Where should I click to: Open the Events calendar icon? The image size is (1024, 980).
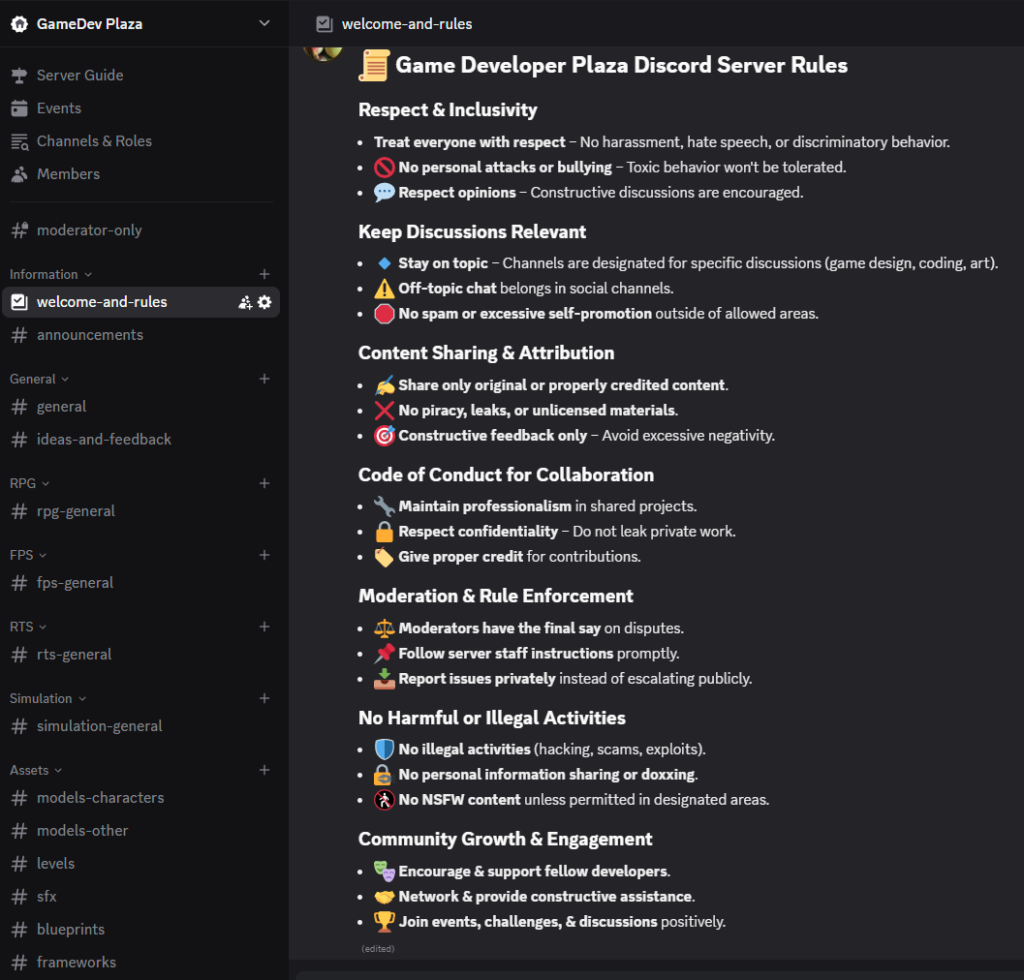tap(20, 108)
